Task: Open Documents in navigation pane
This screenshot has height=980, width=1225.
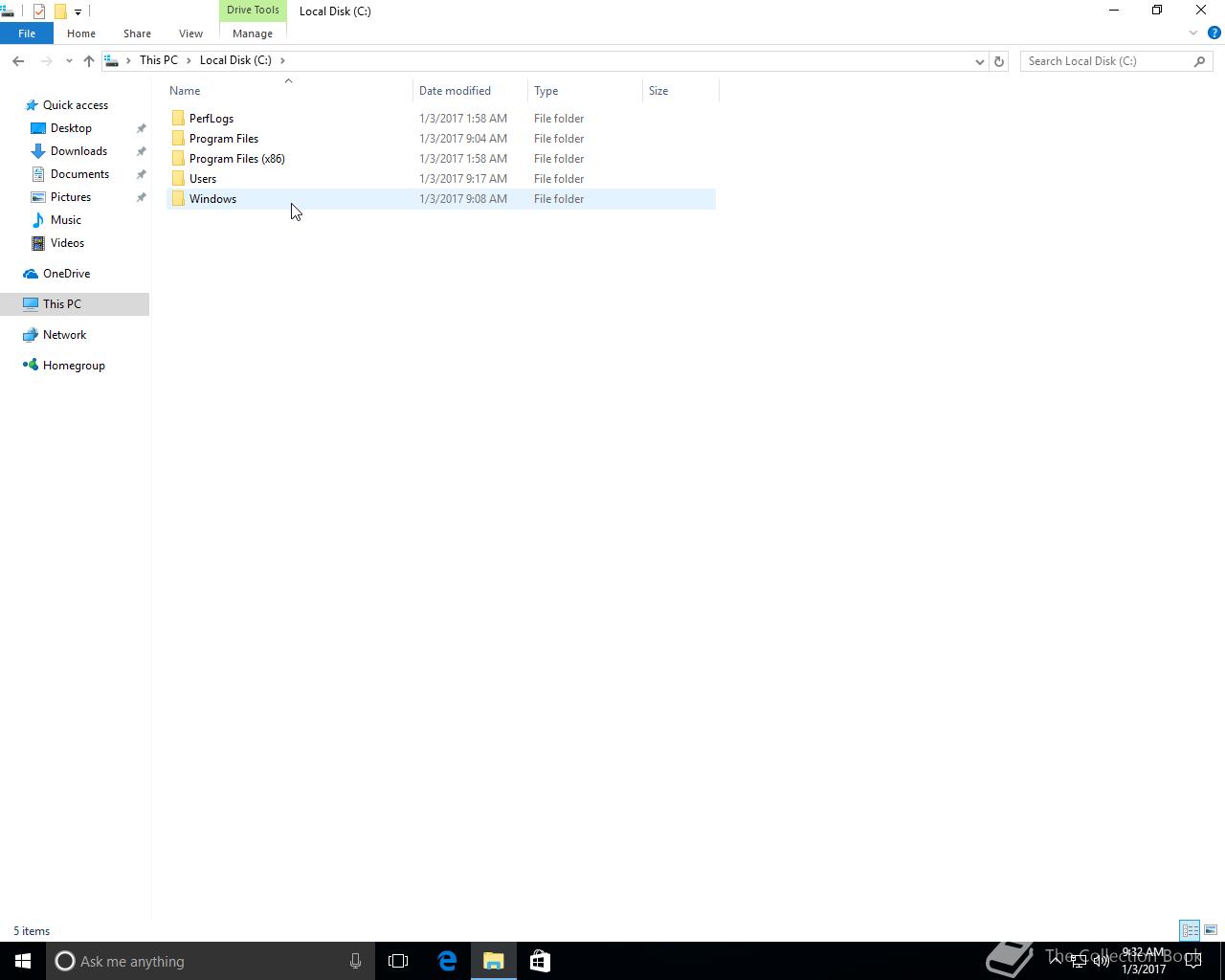Action: point(79,174)
